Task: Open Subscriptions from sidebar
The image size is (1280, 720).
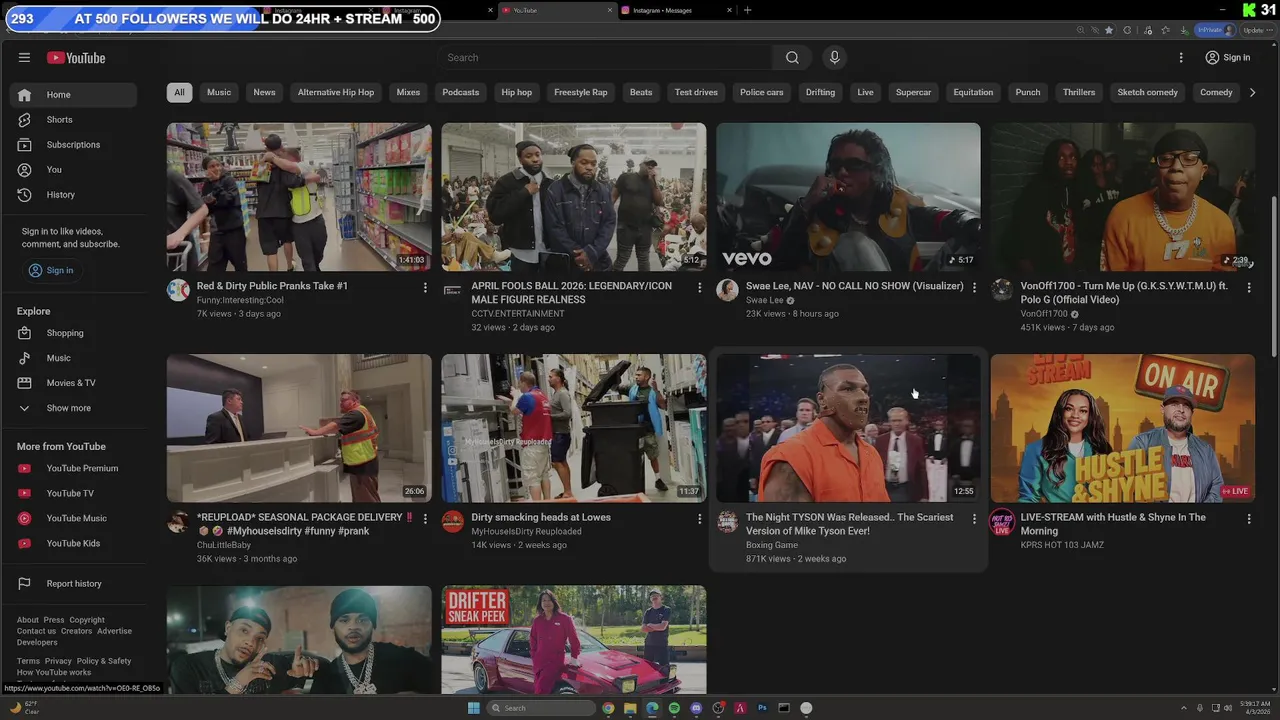Action: 74,145
